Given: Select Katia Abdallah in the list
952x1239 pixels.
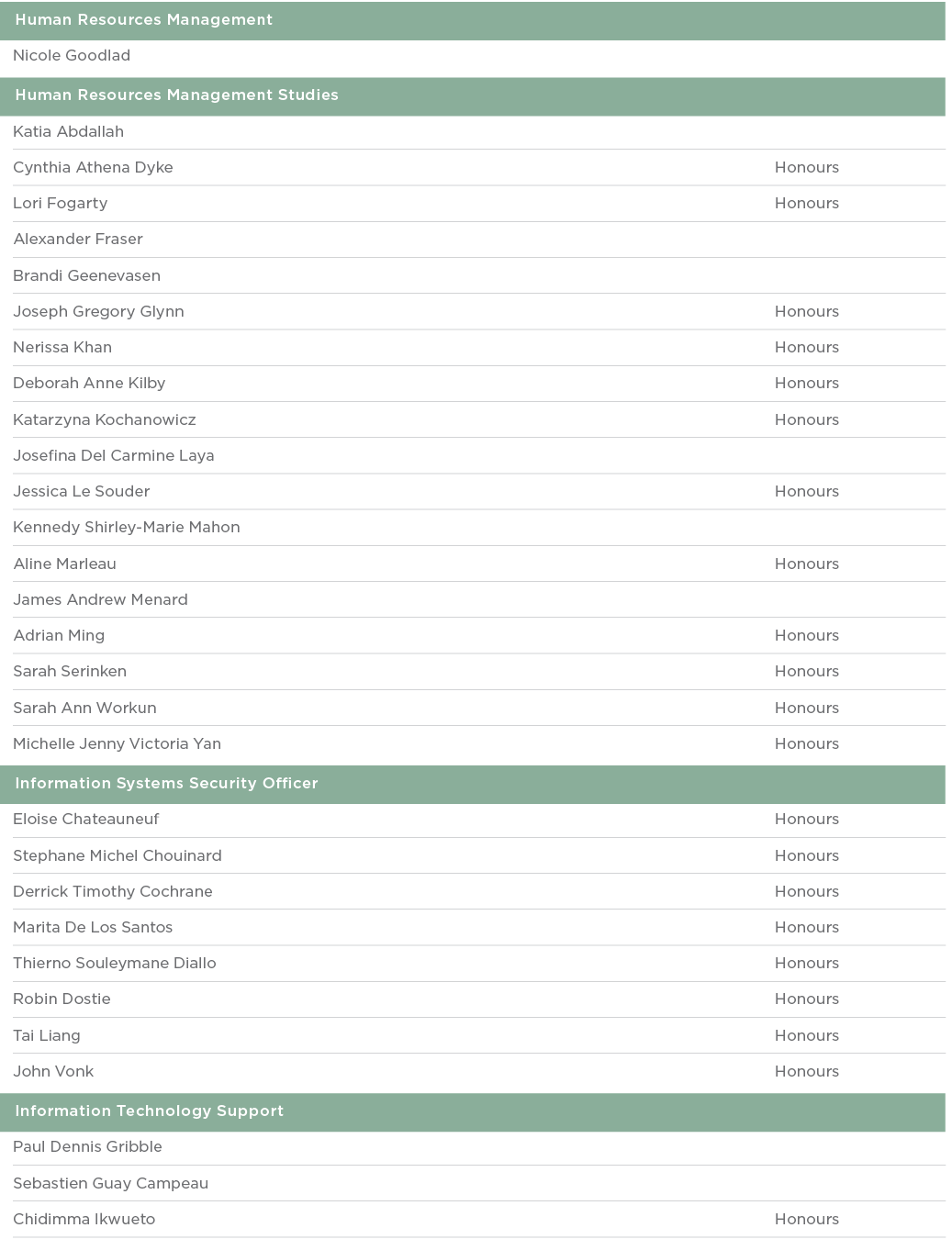Looking at the screenshot, I should 68,131.
